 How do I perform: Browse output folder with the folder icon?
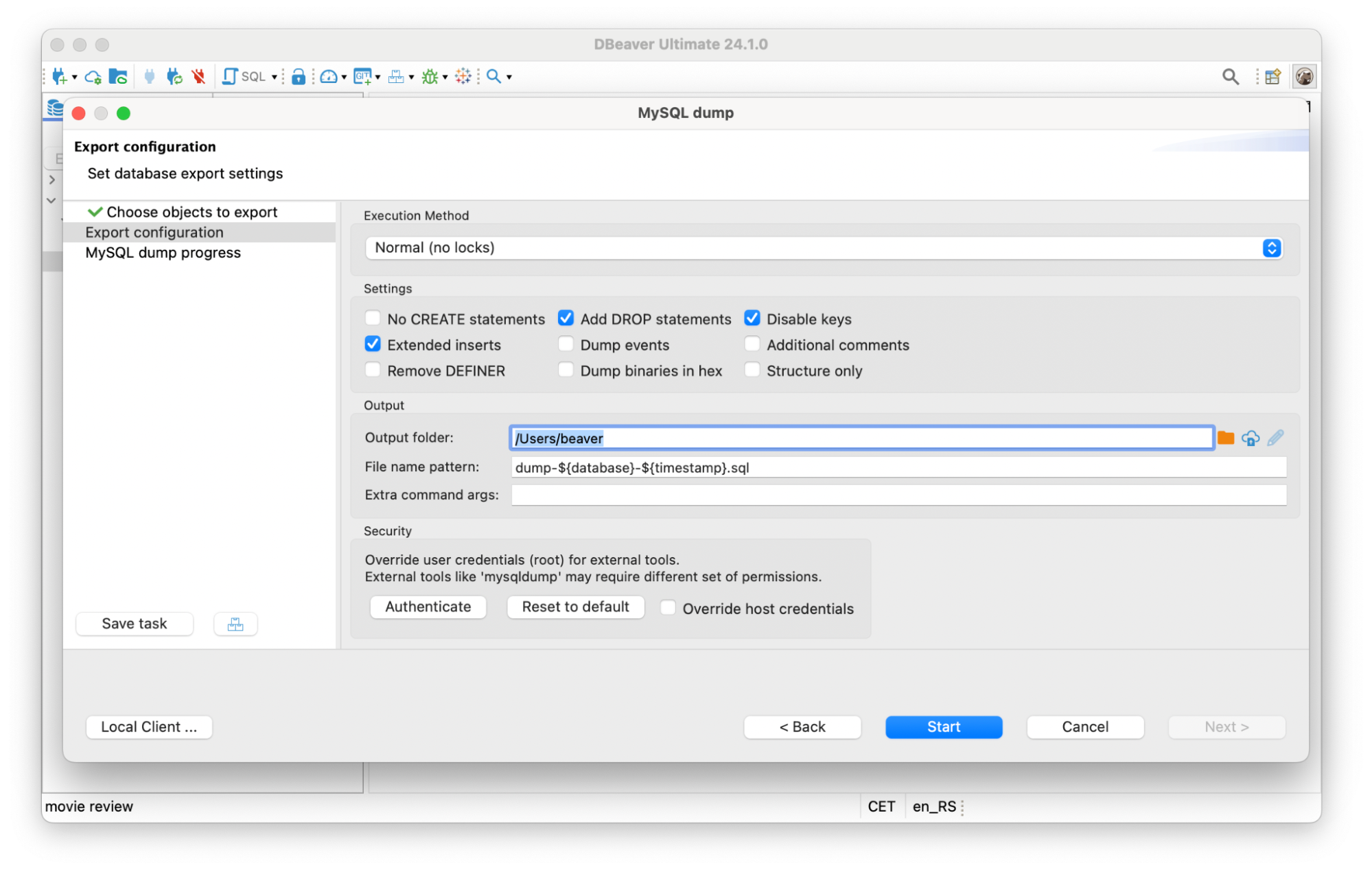(1226, 437)
